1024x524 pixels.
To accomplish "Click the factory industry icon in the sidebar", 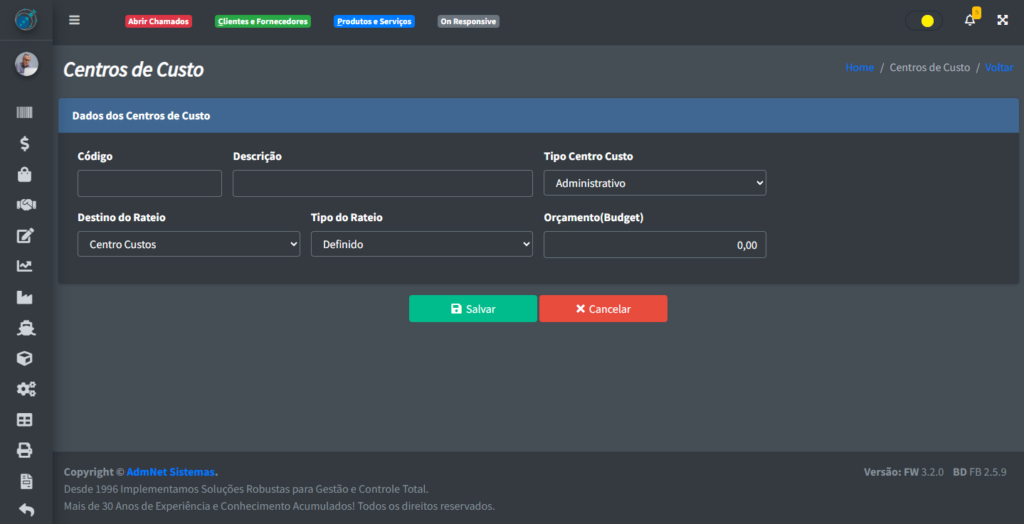I will [25, 297].
